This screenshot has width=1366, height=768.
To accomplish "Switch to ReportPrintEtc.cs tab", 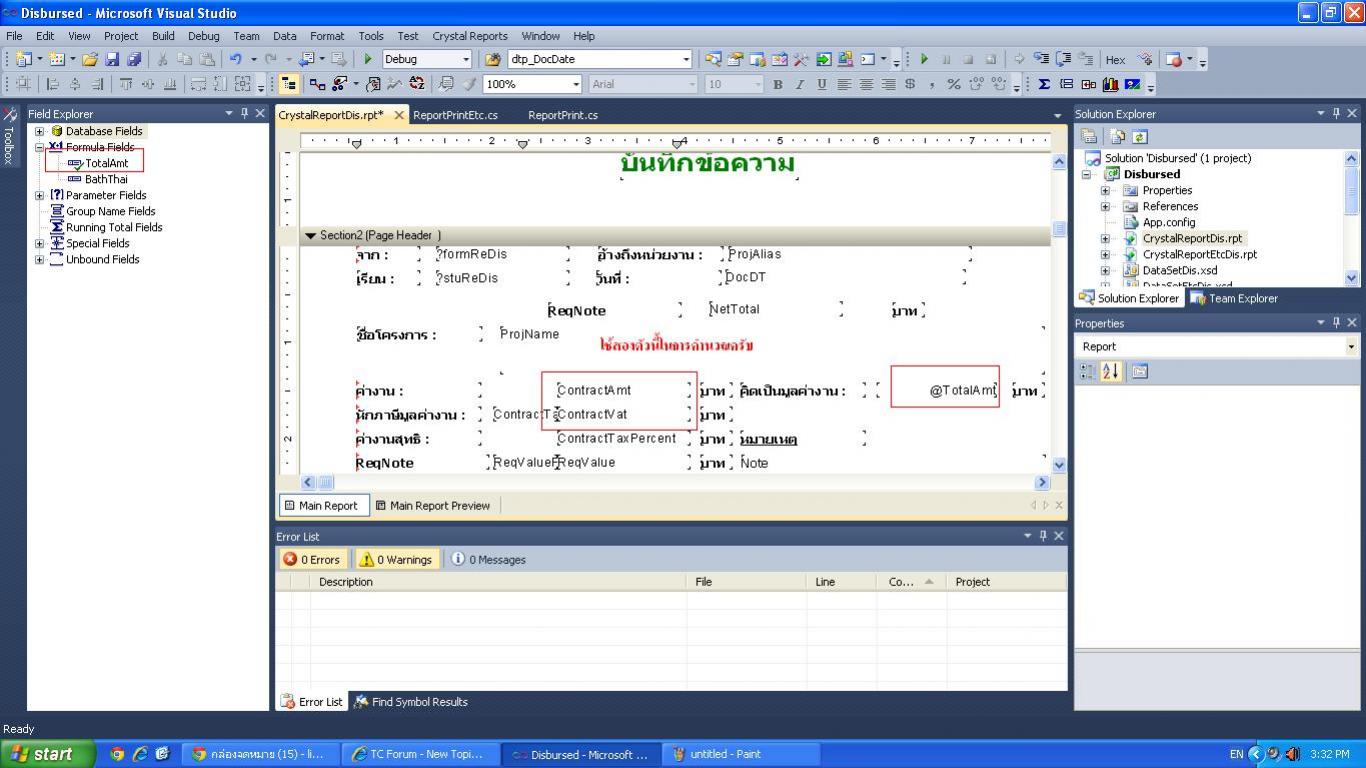I will tap(455, 115).
